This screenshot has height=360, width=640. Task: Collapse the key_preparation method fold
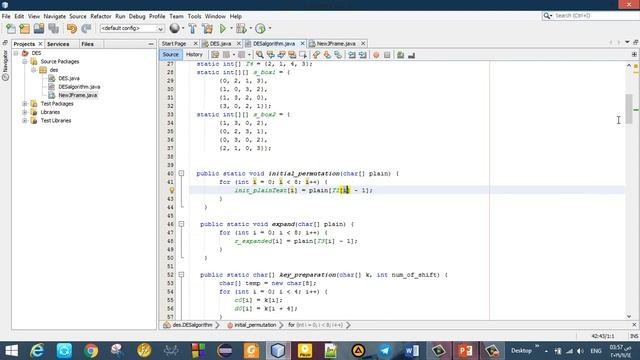coord(181,275)
